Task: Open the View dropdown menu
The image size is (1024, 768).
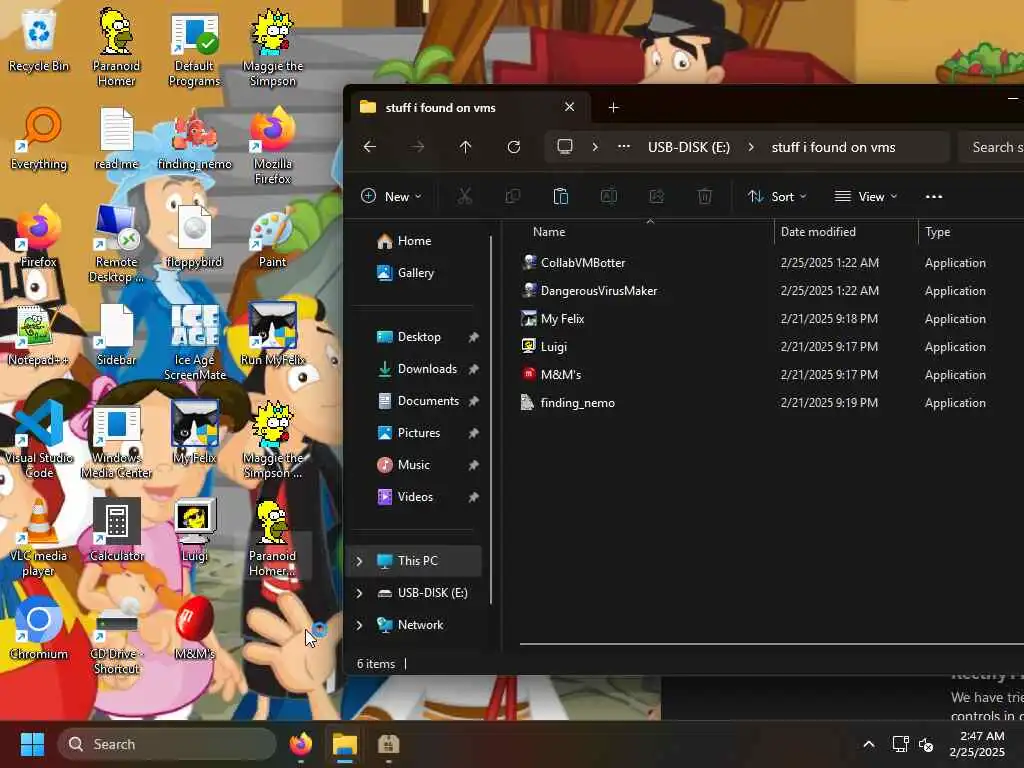Action: click(866, 196)
